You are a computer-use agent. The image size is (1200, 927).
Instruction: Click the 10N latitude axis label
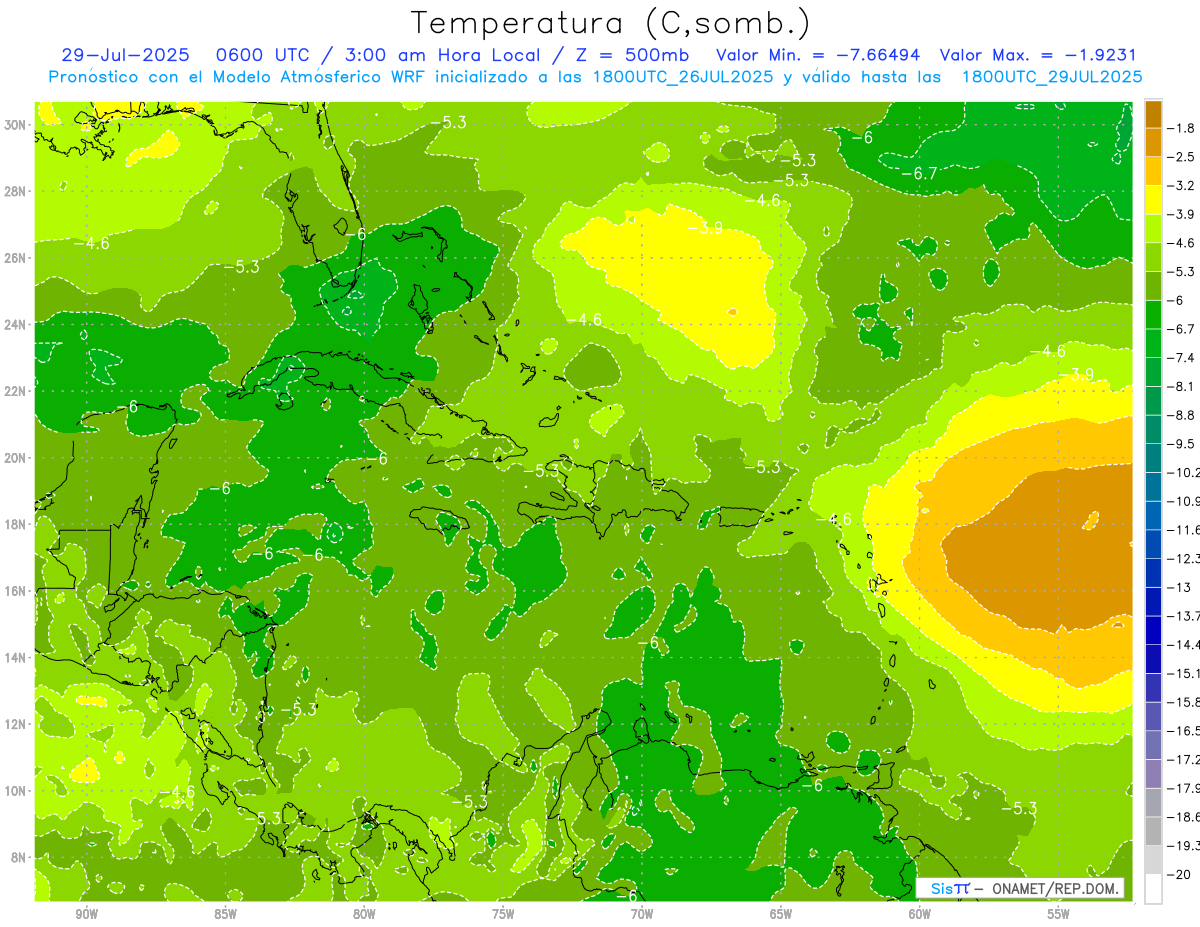pyautogui.click(x=16, y=790)
